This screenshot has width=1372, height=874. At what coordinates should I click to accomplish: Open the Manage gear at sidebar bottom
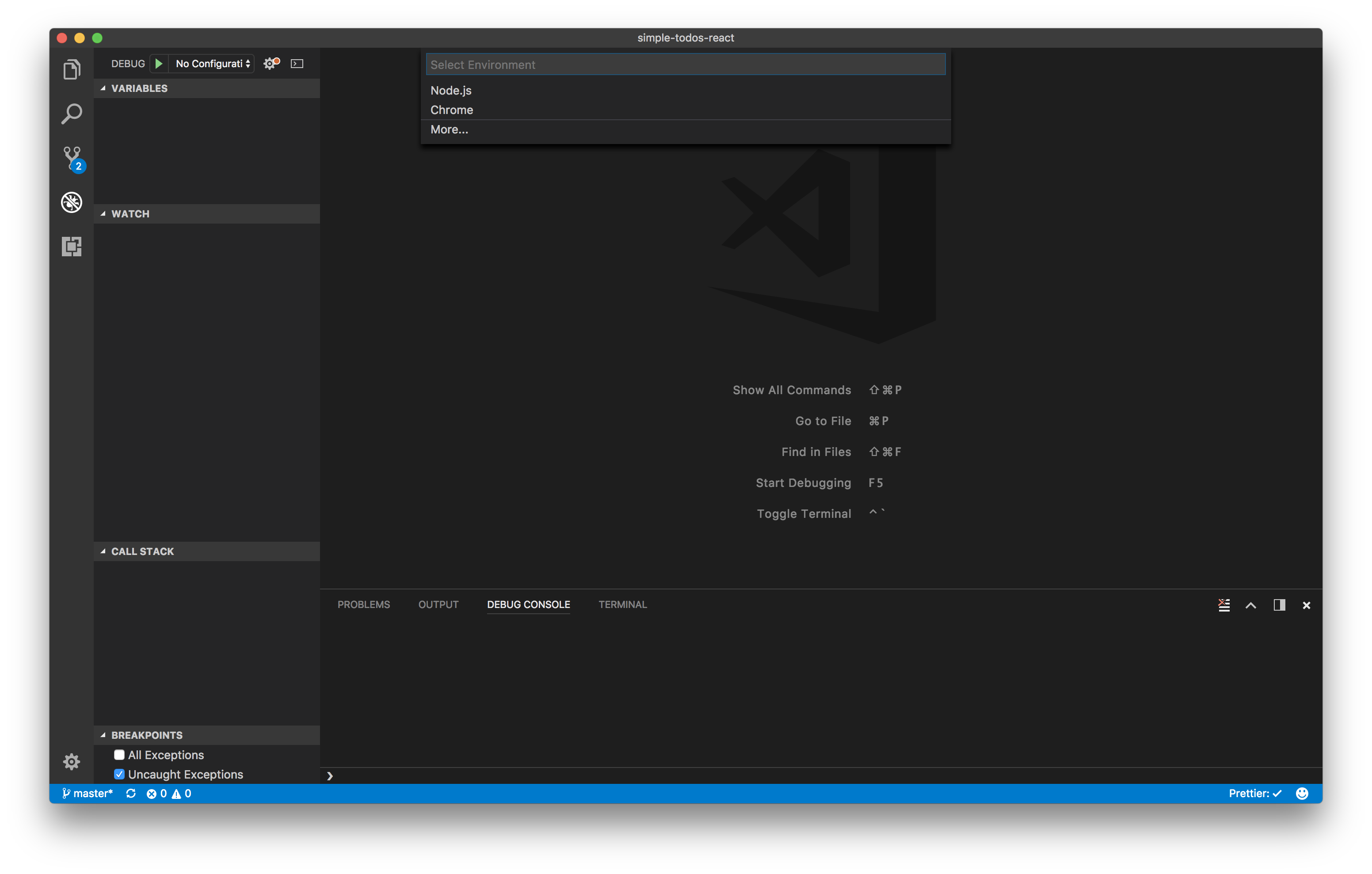tap(72, 761)
